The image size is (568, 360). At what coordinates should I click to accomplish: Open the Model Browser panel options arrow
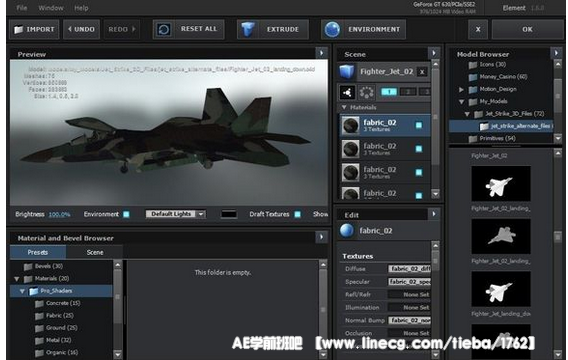(x=556, y=53)
